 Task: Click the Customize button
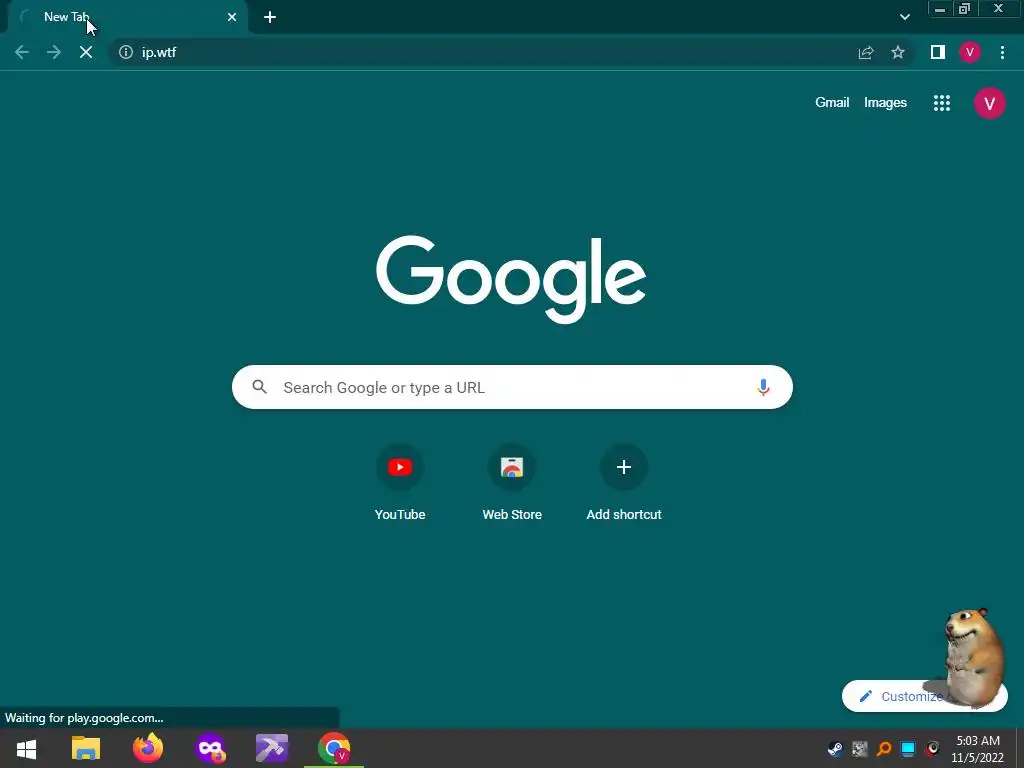coord(924,696)
